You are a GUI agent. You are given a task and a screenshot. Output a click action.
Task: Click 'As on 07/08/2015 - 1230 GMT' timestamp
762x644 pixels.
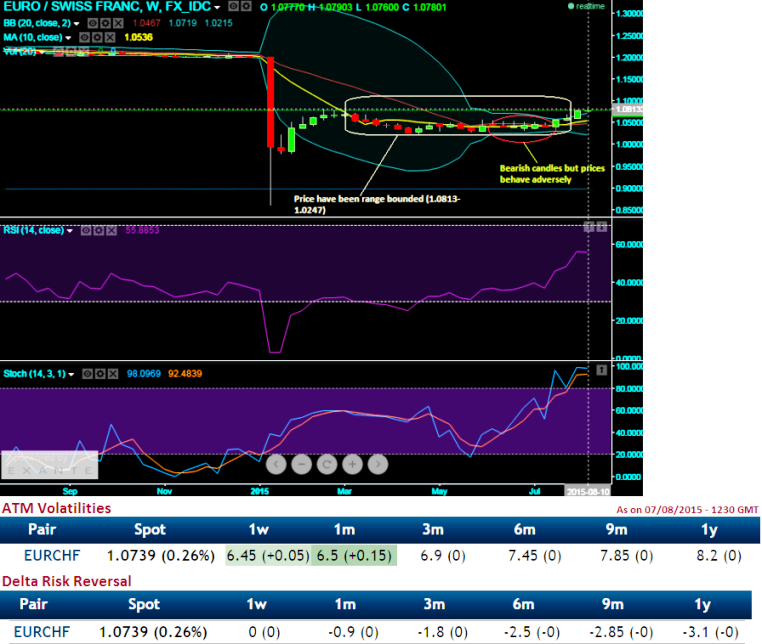(687, 510)
